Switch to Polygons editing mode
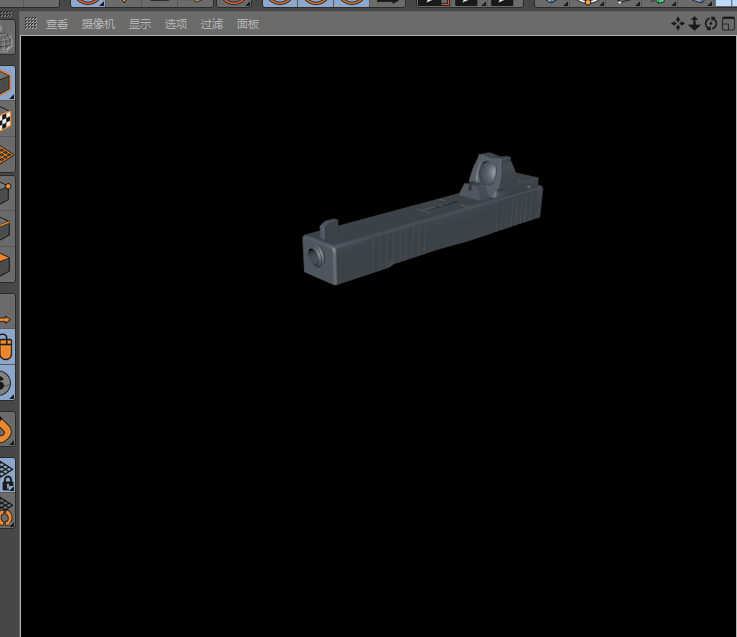Image resolution: width=737 pixels, height=637 pixels. [5, 264]
